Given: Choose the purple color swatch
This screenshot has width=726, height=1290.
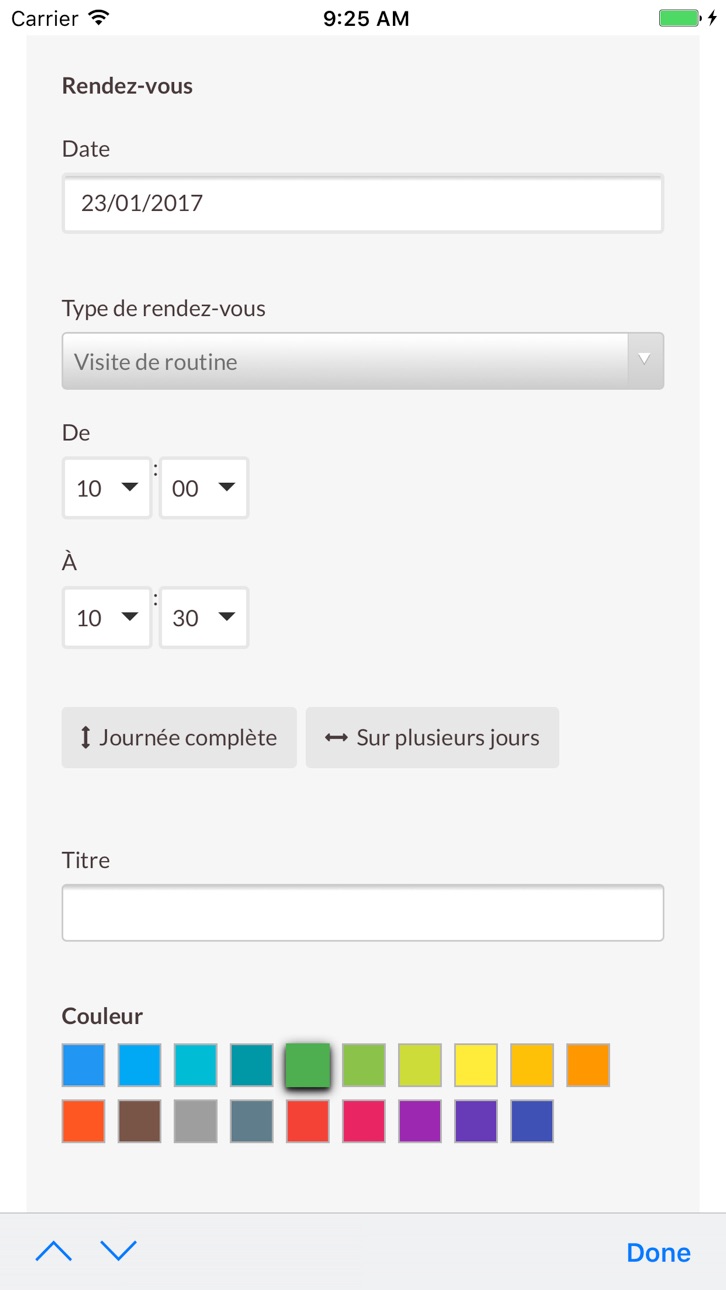Looking at the screenshot, I should pyautogui.click(x=420, y=1121).
